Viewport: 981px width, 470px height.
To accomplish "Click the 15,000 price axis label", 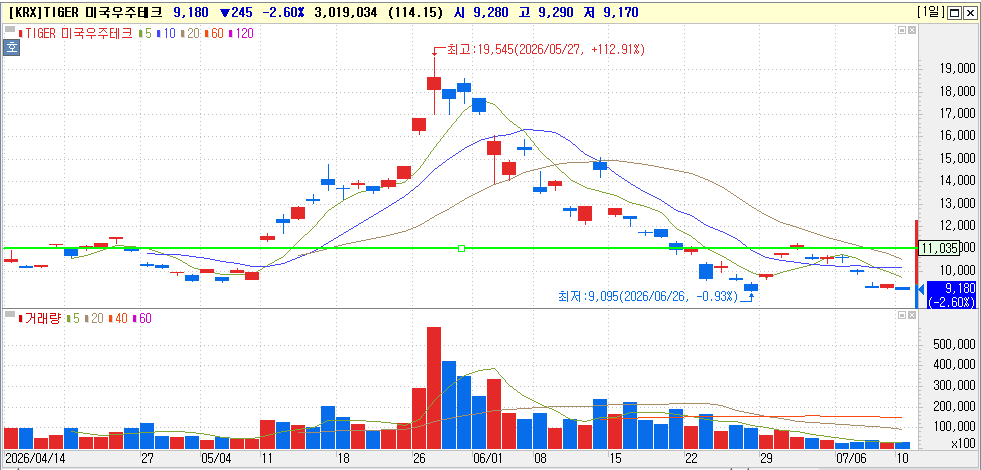I will [x=958, y=158].
